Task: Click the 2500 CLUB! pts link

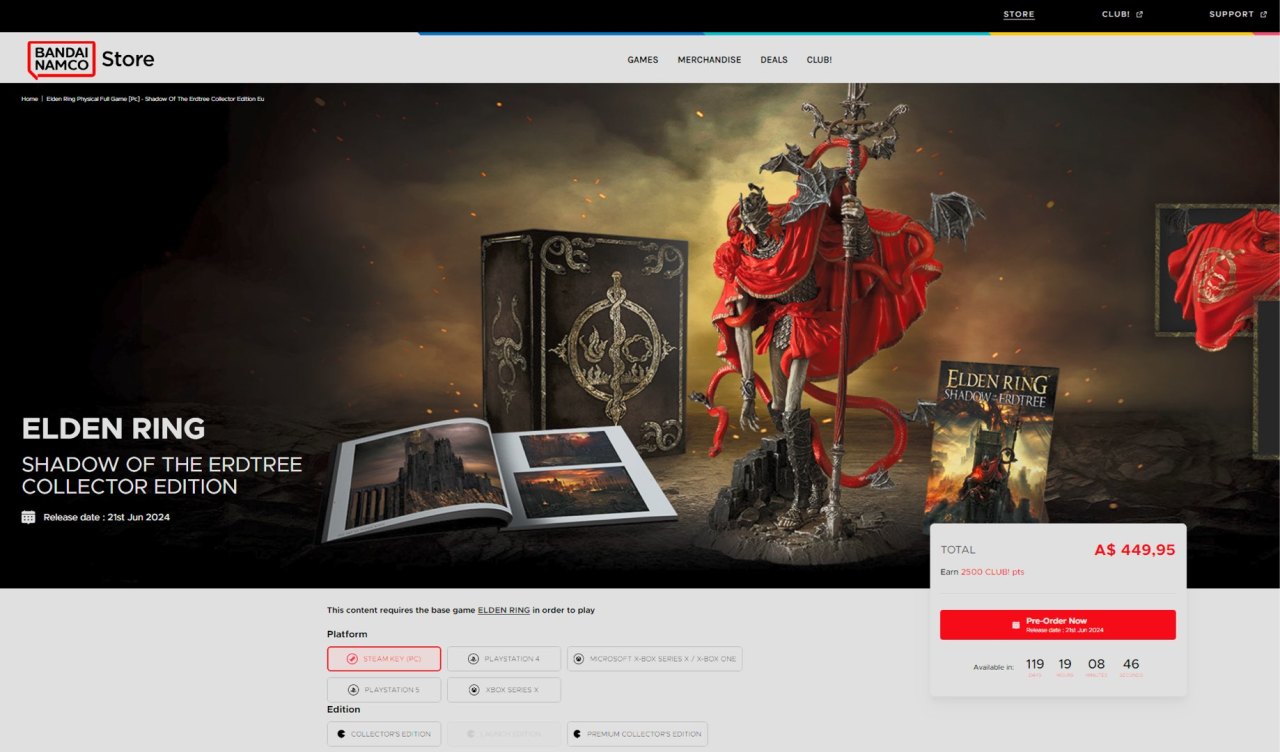Action: pos(992,572)
